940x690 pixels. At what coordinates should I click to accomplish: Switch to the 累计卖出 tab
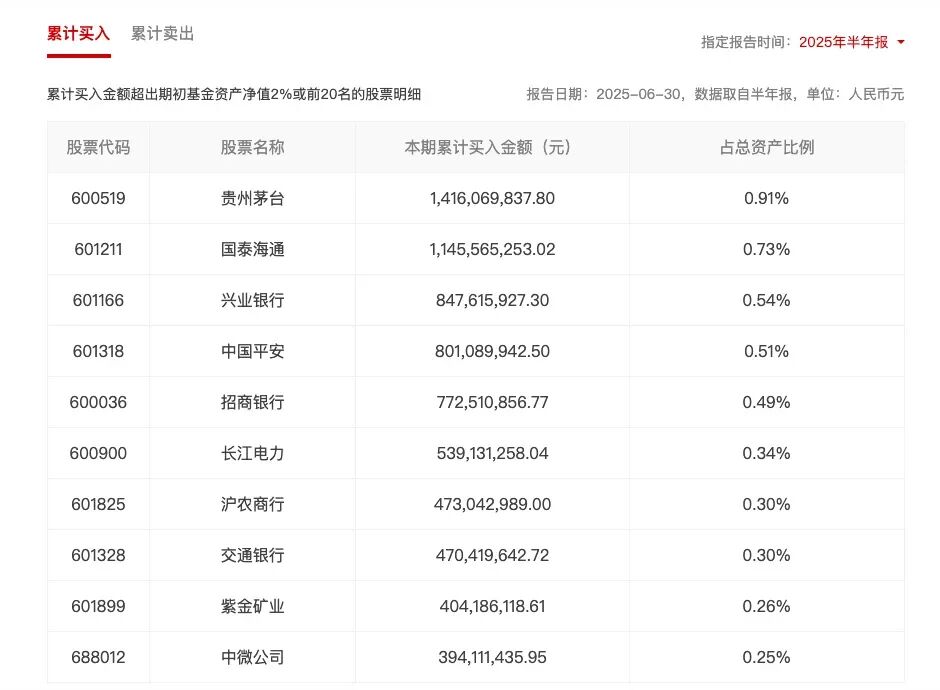[162, 34]
